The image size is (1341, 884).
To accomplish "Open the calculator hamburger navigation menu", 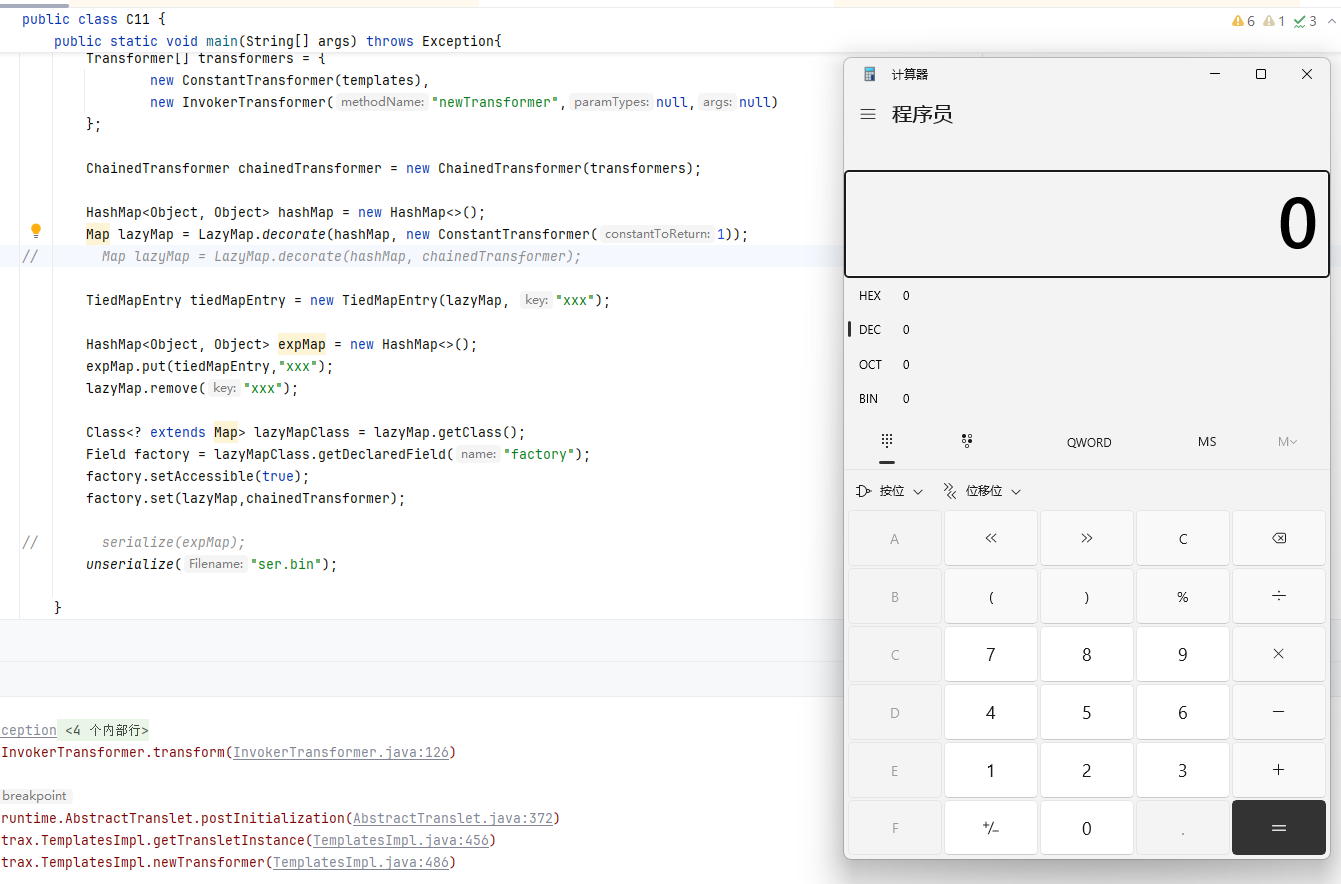I will [868, 115].
